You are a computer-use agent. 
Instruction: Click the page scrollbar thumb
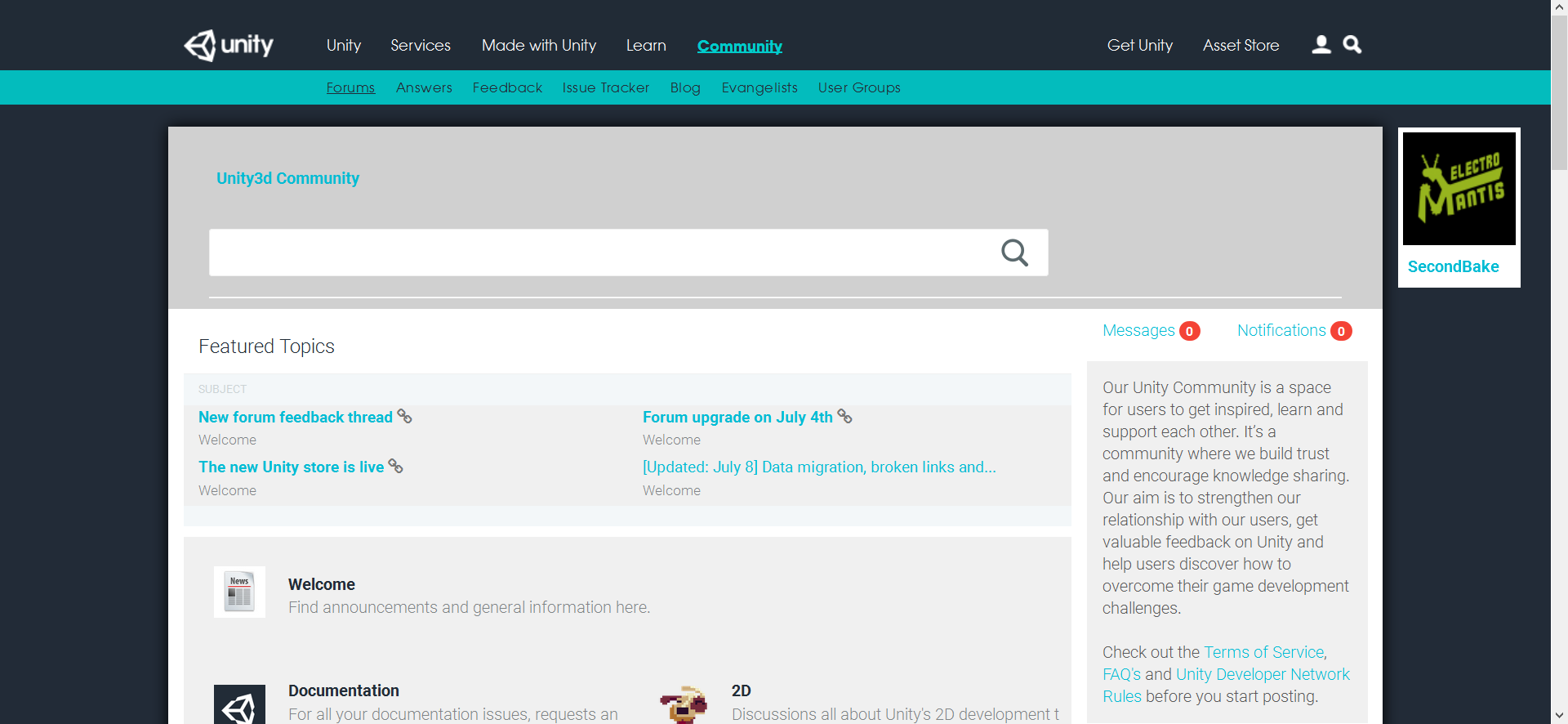1559,92
